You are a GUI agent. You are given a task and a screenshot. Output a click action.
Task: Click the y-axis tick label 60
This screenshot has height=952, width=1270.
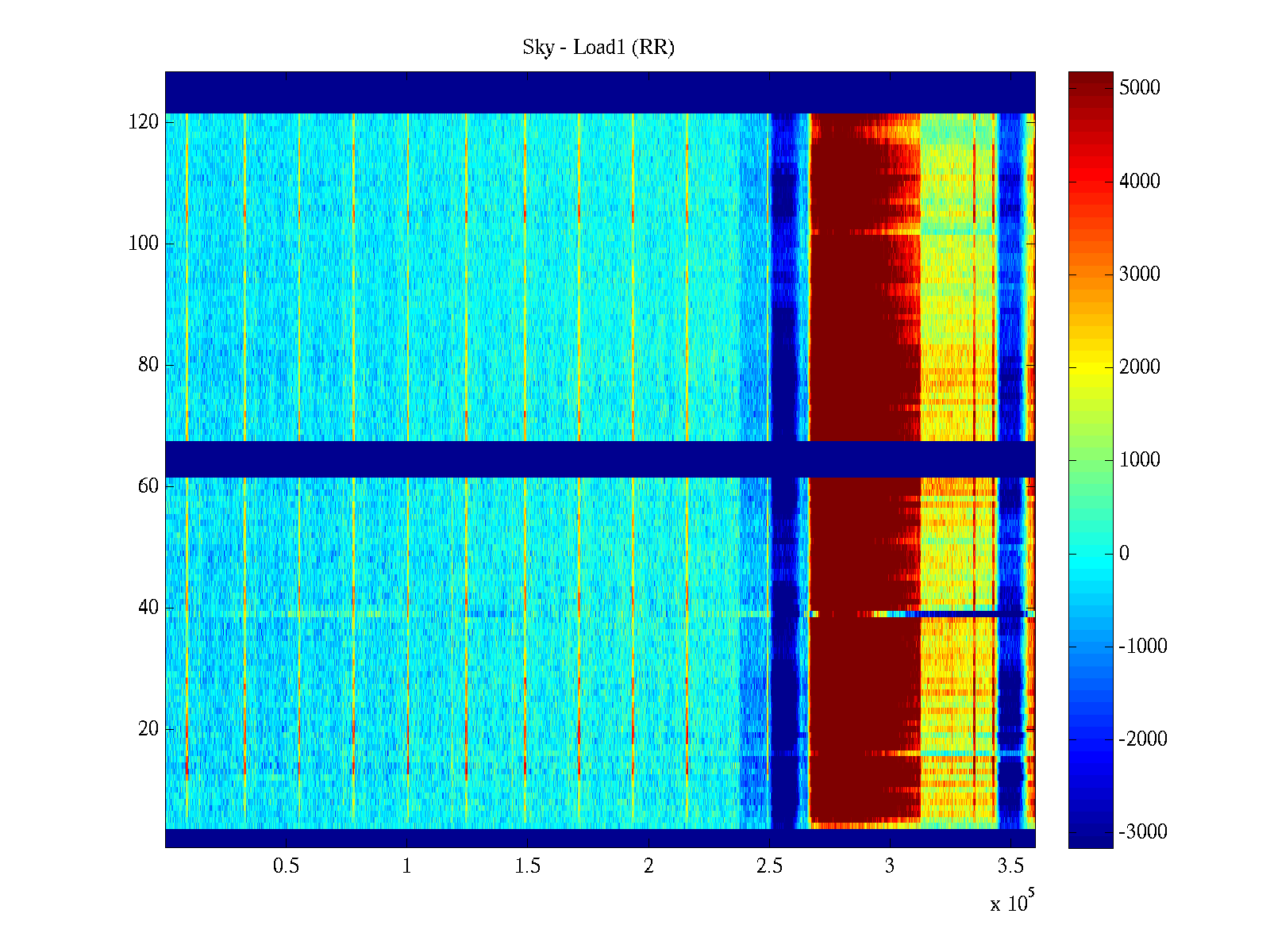point(148,486)
